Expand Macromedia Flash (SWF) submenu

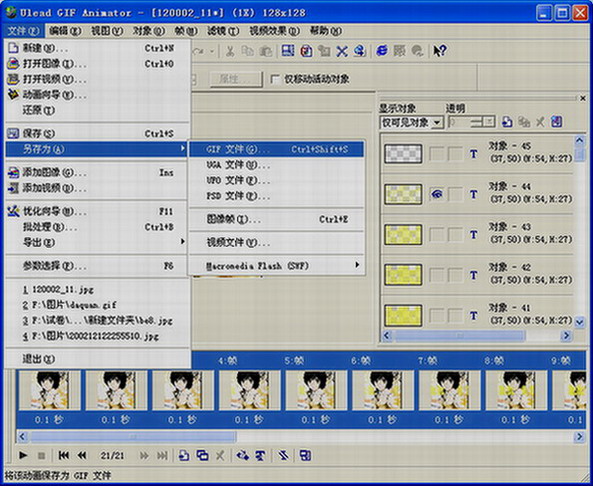(357, 265)
